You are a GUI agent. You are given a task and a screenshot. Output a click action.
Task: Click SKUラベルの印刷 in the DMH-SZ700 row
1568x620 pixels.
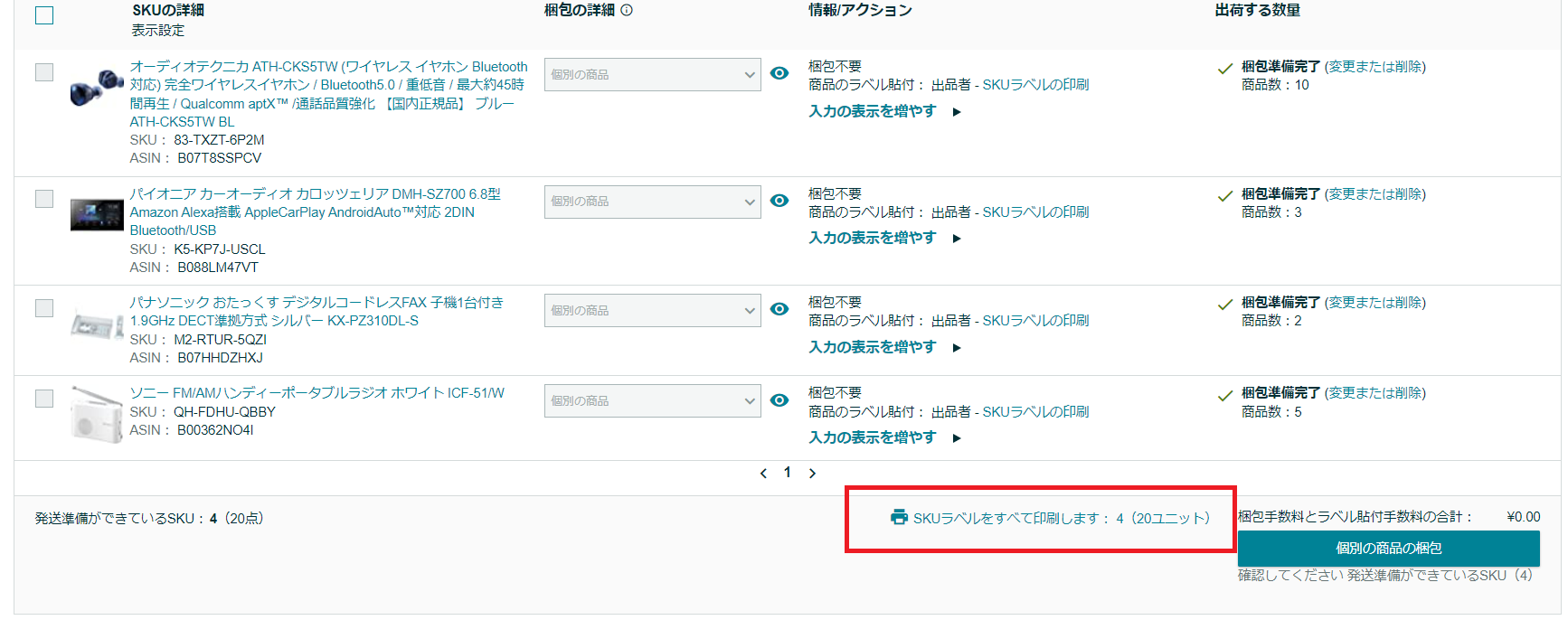click(x=1036, y=212)
